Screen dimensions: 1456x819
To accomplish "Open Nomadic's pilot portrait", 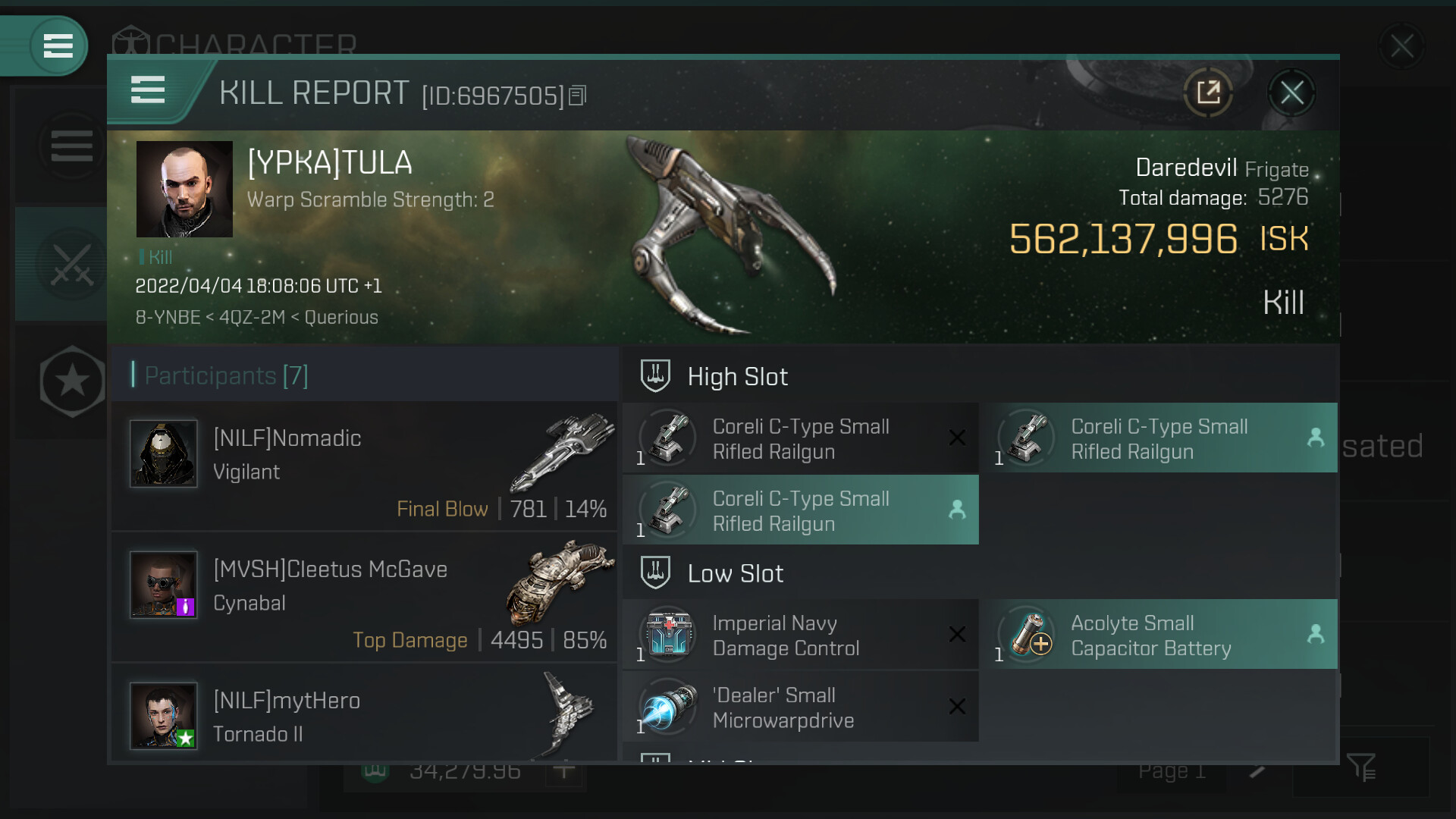I will click(164, 453).
